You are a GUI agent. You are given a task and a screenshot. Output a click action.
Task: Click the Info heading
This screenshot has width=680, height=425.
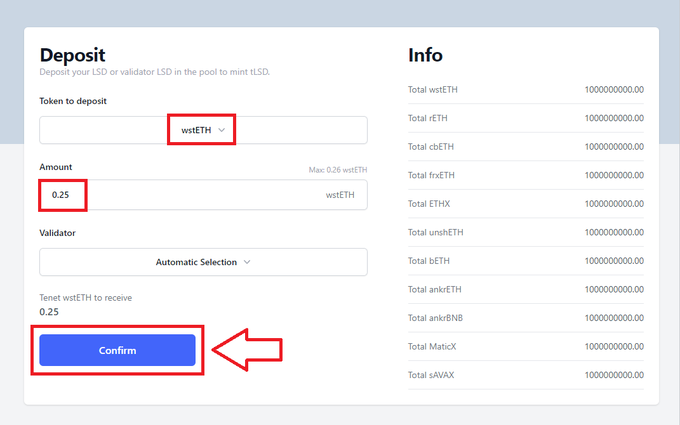coord(425,55)
